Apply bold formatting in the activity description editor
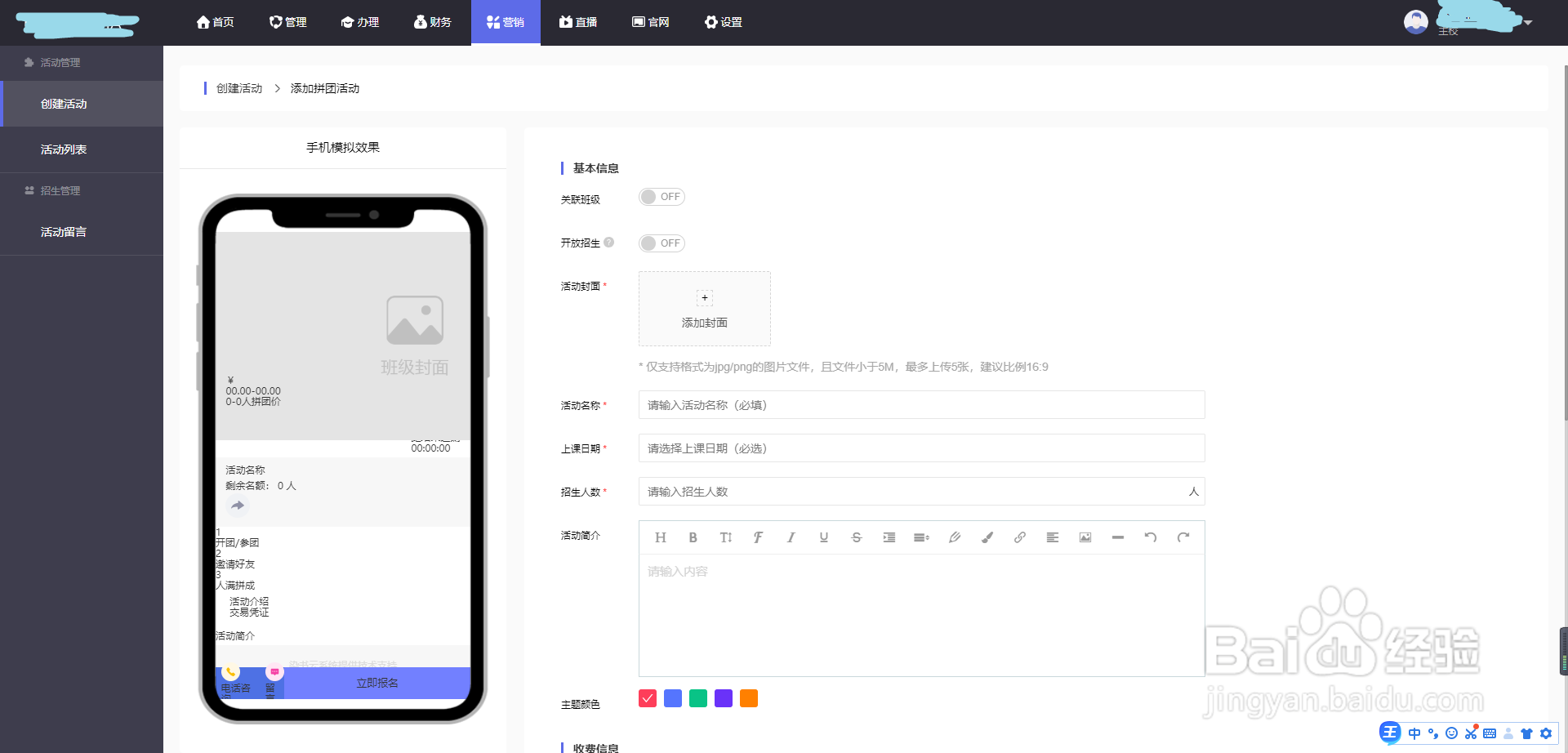The height and width of the screenshot is (753, 1568). (693, 537)
